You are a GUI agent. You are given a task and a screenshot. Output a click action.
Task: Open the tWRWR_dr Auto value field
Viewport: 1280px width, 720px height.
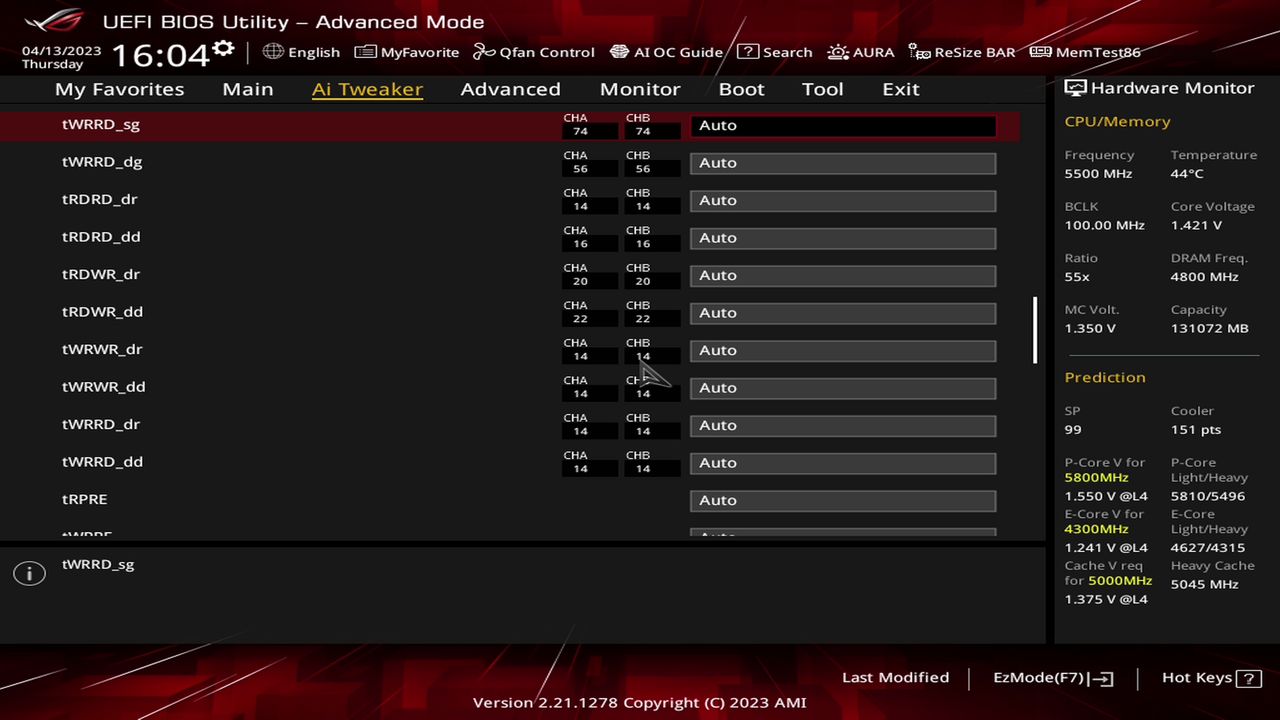[x=843, y=351]
